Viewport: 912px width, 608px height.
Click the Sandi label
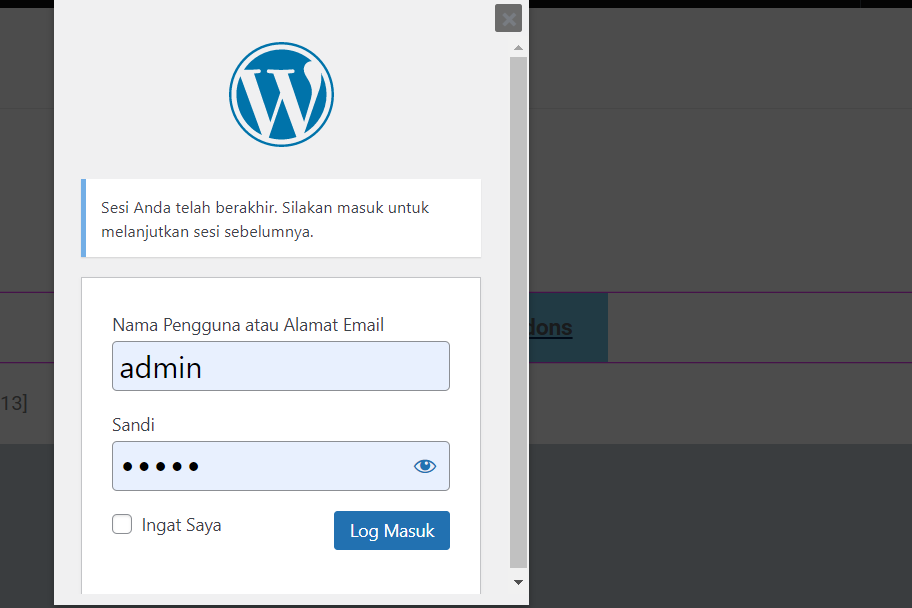pyautogui.click(x=133, y=425)
